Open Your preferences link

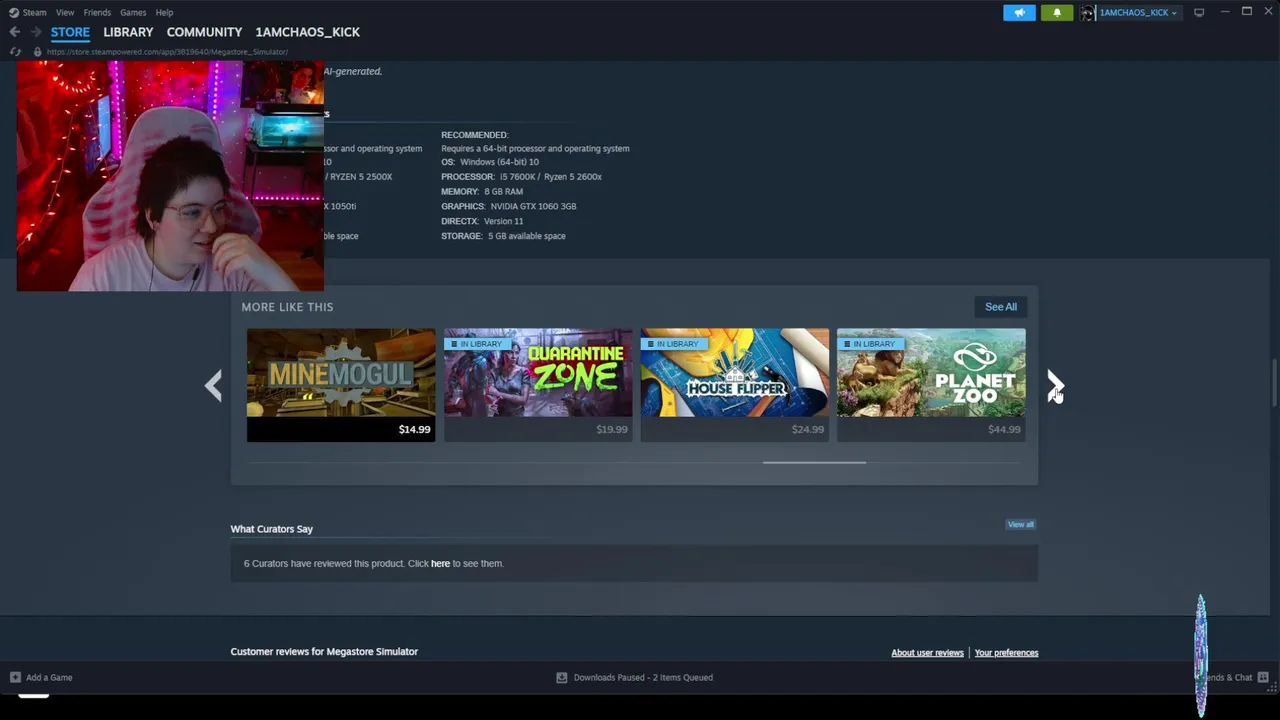(1006, 653)
